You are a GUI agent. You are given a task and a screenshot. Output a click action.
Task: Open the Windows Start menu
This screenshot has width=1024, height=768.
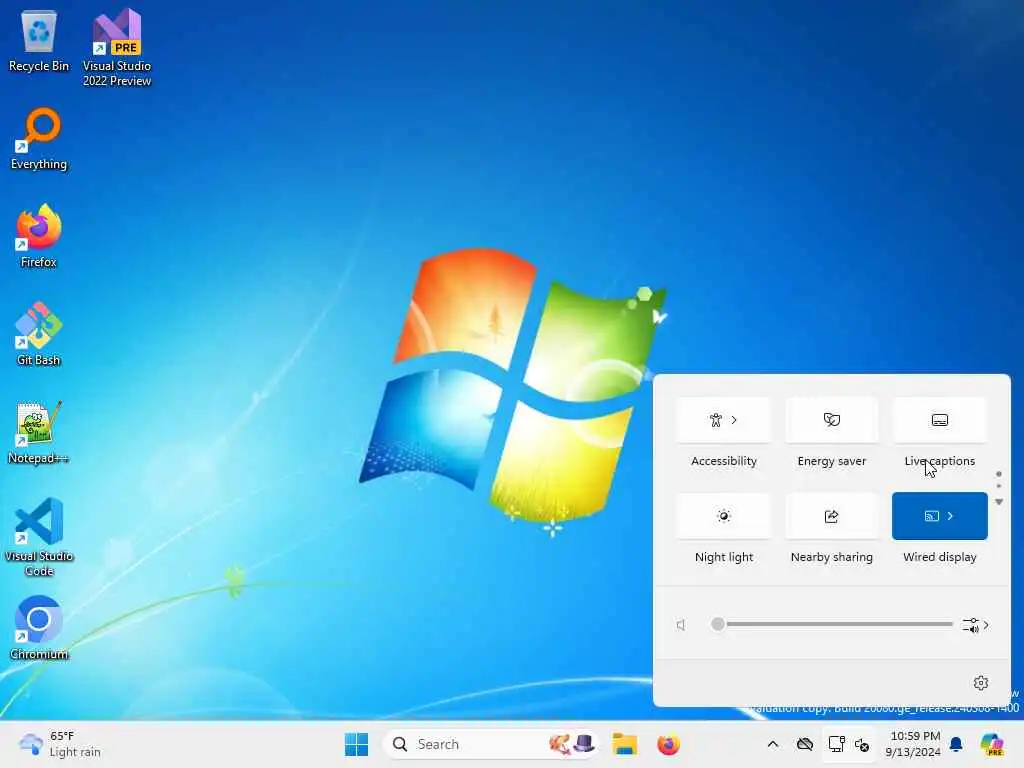click(357, 744)
